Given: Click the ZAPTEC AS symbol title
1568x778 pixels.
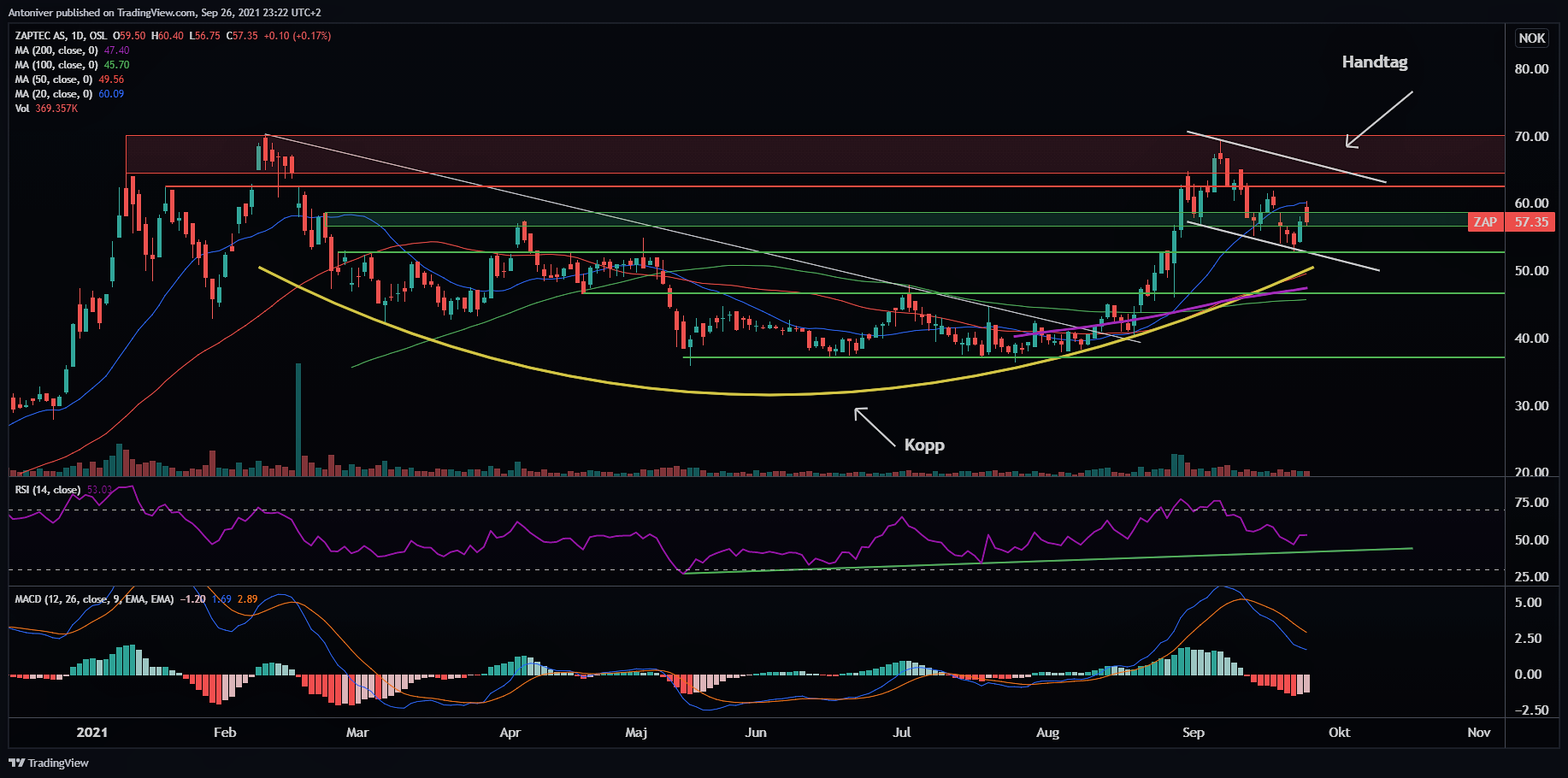Looking at the screenshot, I should coord(61,36).
